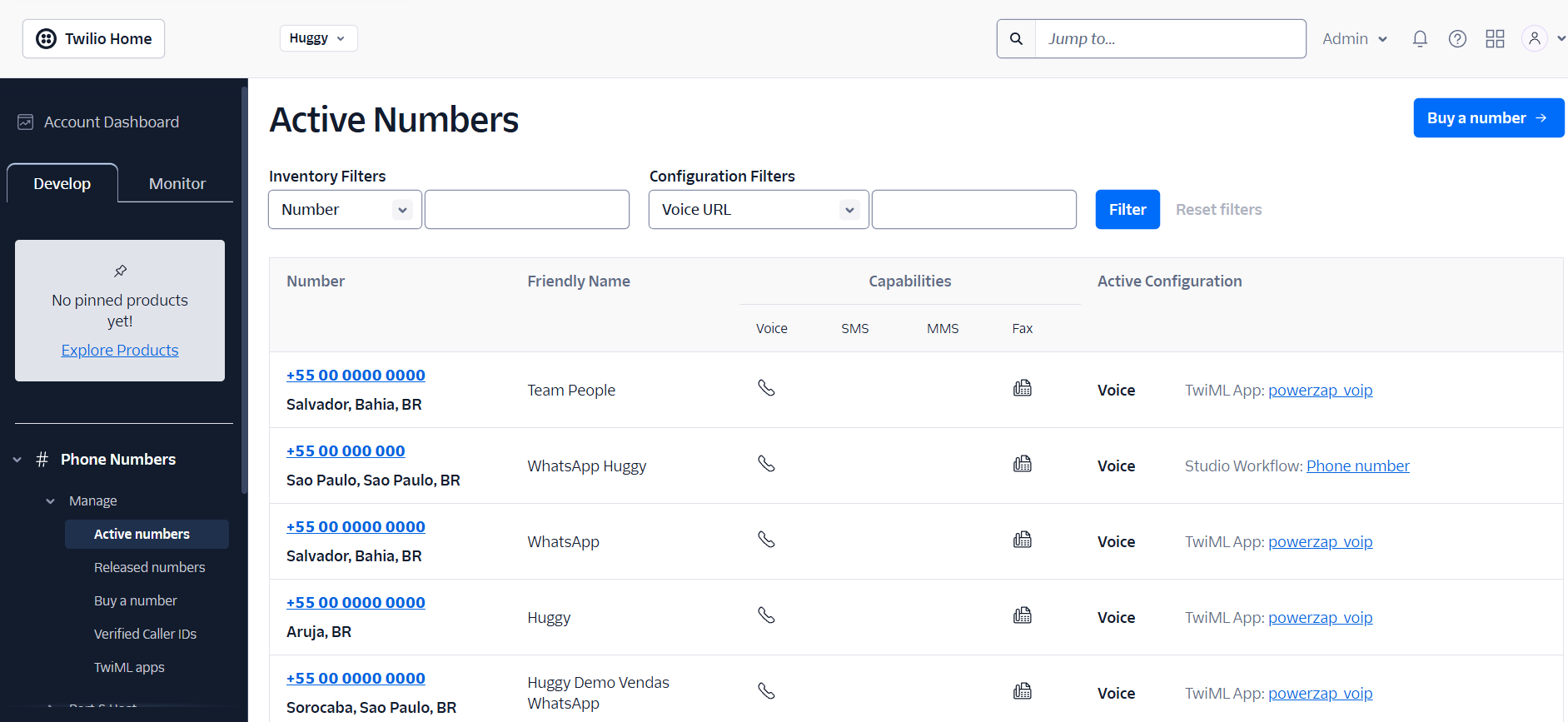This screenshot has width=1568, height=722.
Task: Open the Sao Paulo +55 00 000 000 number
Action: [346, 451]
